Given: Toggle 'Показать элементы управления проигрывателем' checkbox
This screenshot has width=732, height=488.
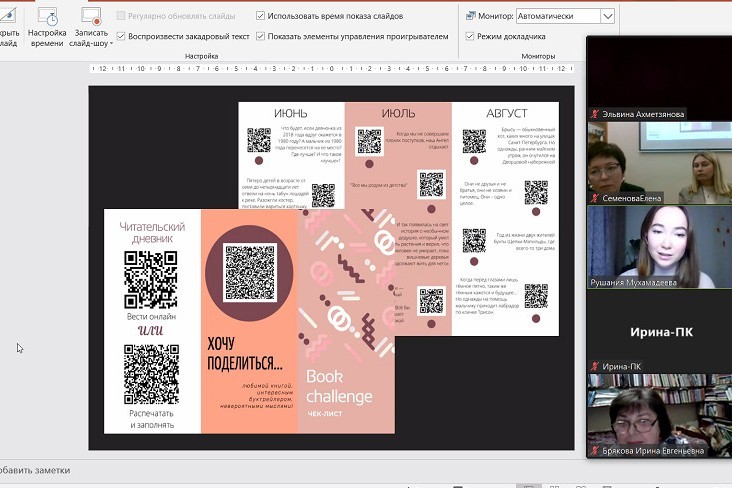Looking at the screenshot, I should pyautogui.click(x=261, y=36).
